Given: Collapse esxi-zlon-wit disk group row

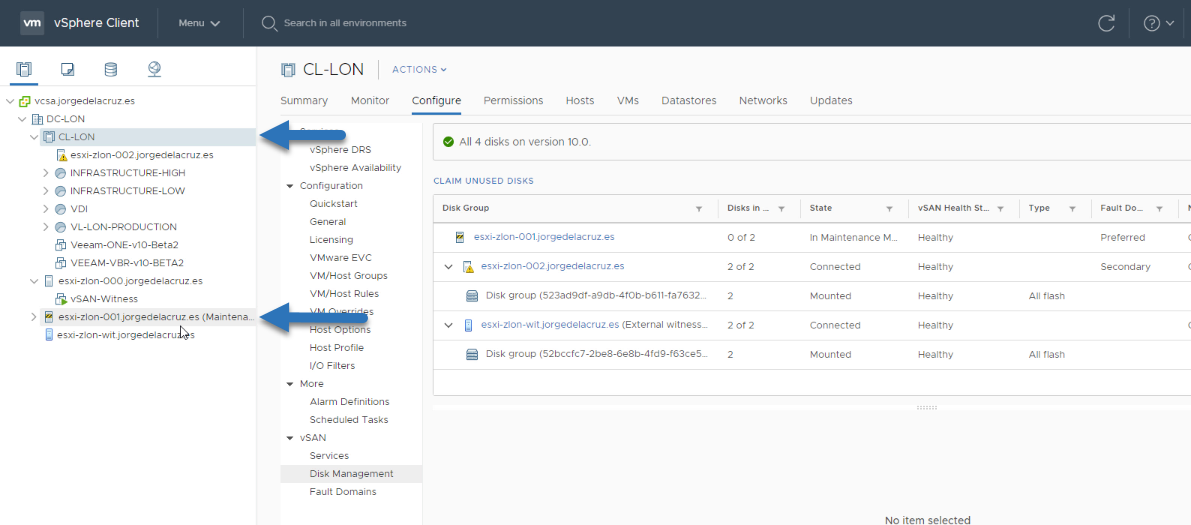Looking at the screenshot, I should click(449, 325).
